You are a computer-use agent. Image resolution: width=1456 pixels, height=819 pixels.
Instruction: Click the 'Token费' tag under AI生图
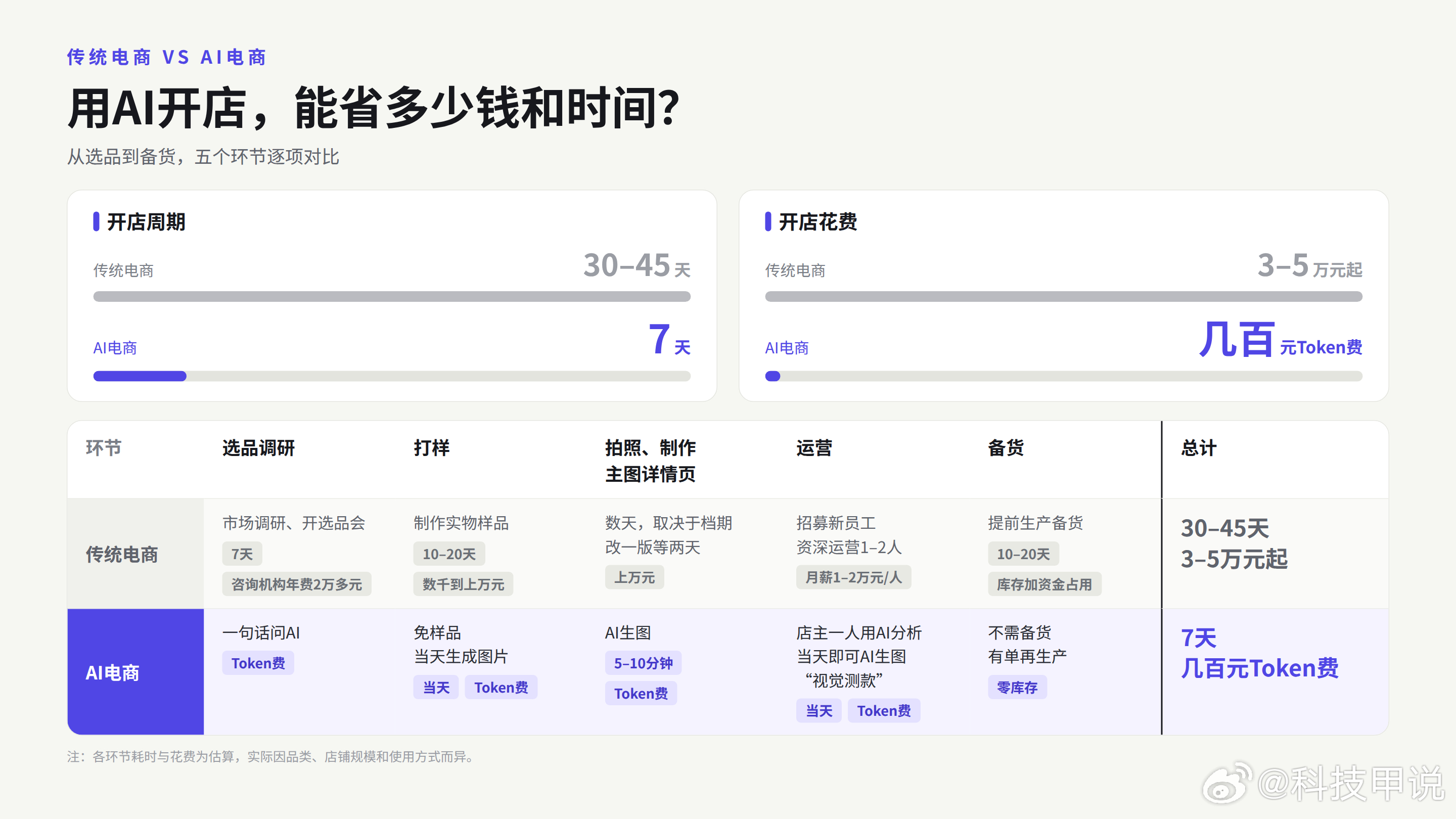[641, 694]
